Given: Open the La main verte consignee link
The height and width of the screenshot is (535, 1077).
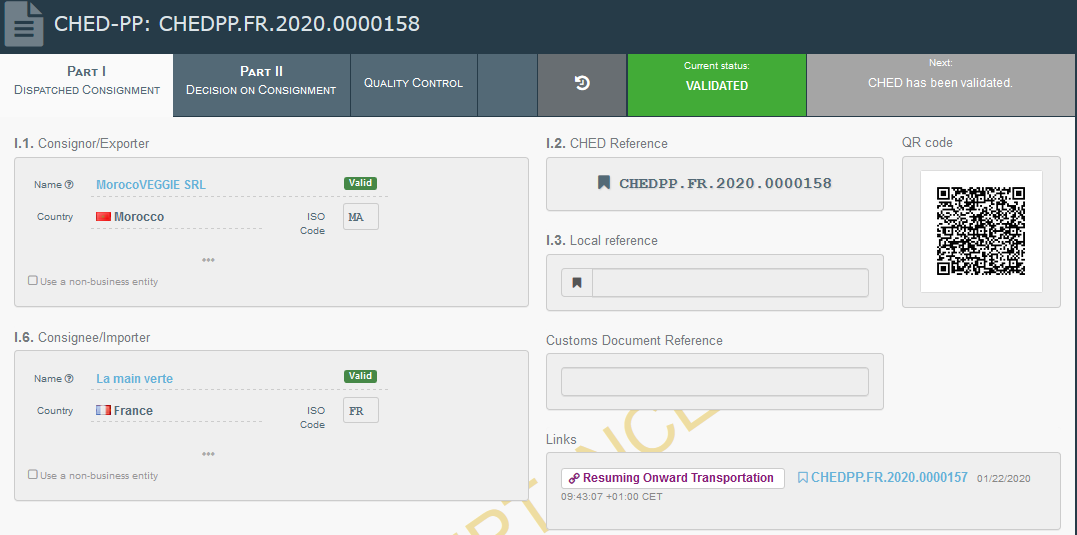Looking at the screenshot, I should tap(135, 378).
